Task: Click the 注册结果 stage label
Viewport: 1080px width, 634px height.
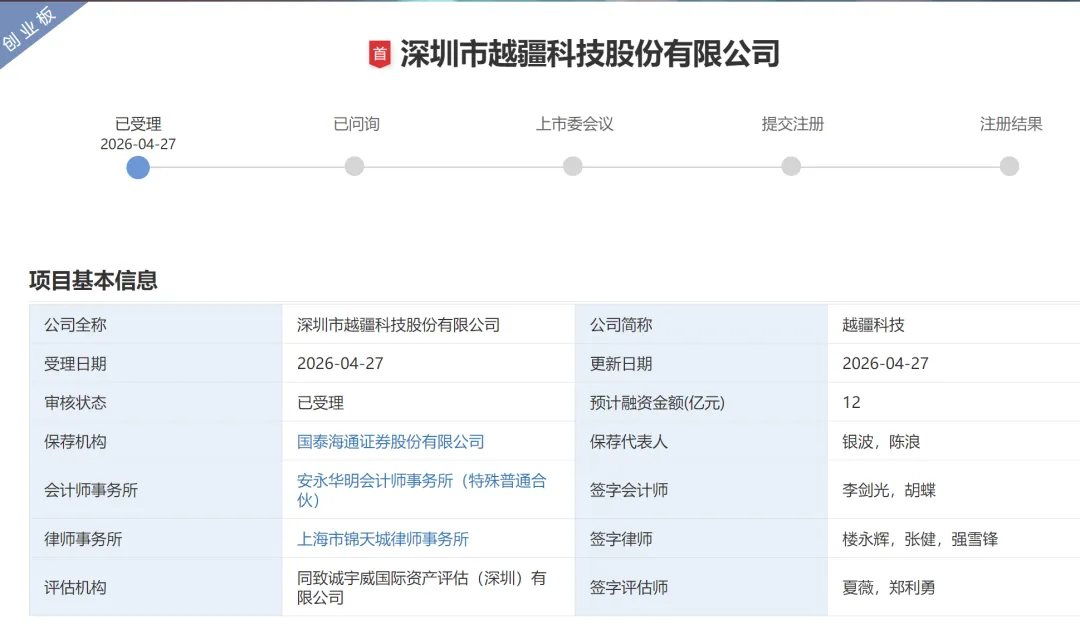Action: pos(1011,124)
